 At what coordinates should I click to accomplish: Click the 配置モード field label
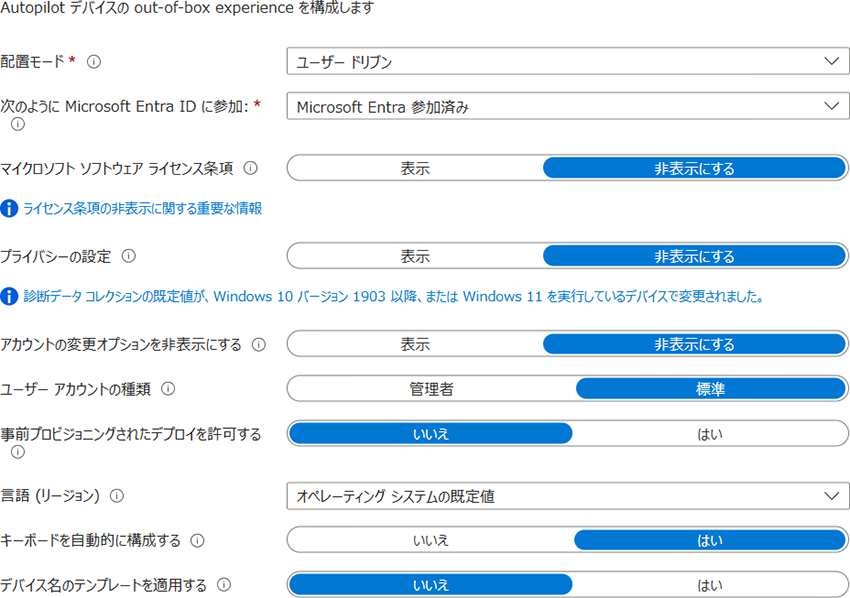click(33, 61)
